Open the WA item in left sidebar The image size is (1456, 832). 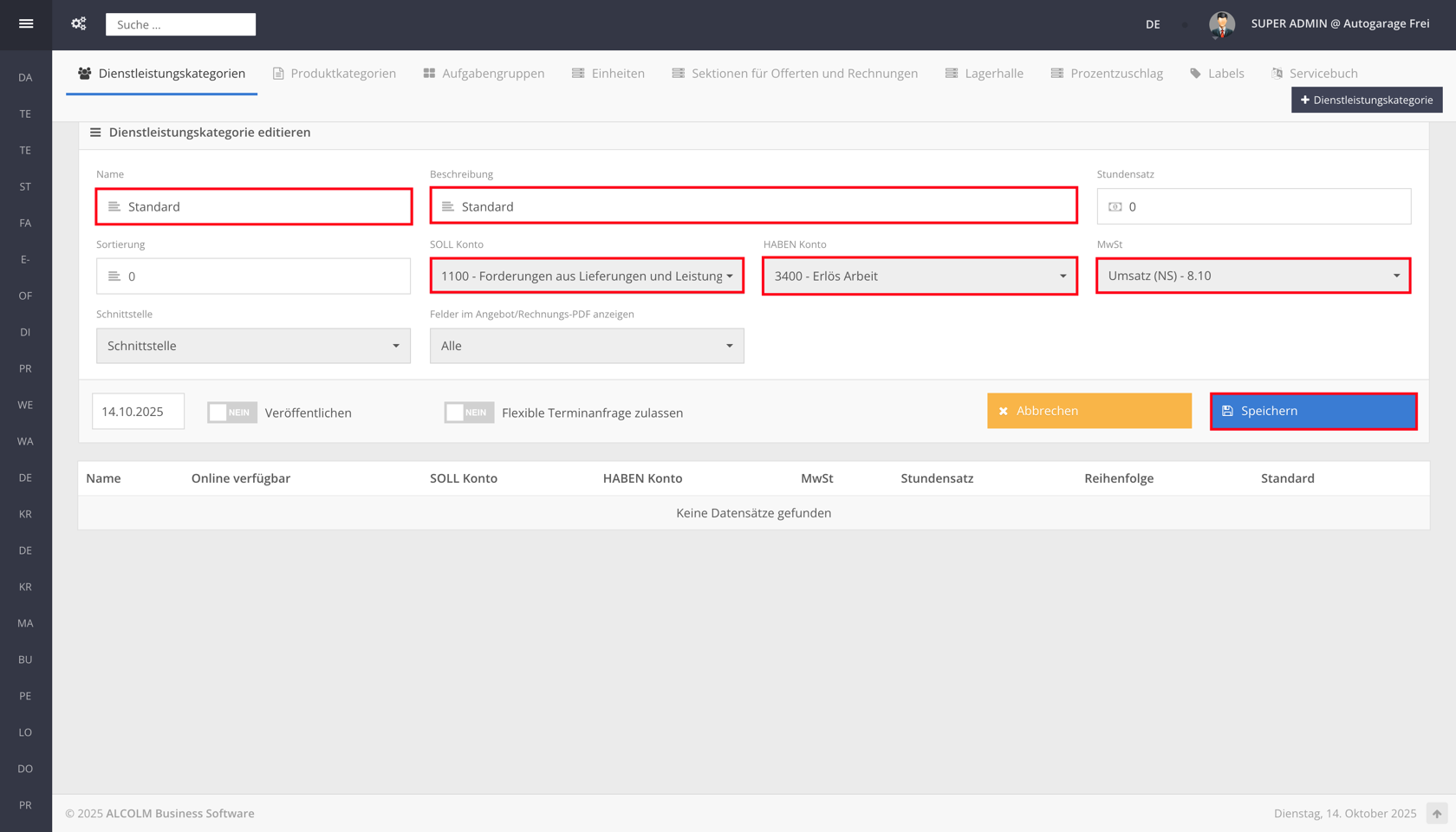(25, 441)
